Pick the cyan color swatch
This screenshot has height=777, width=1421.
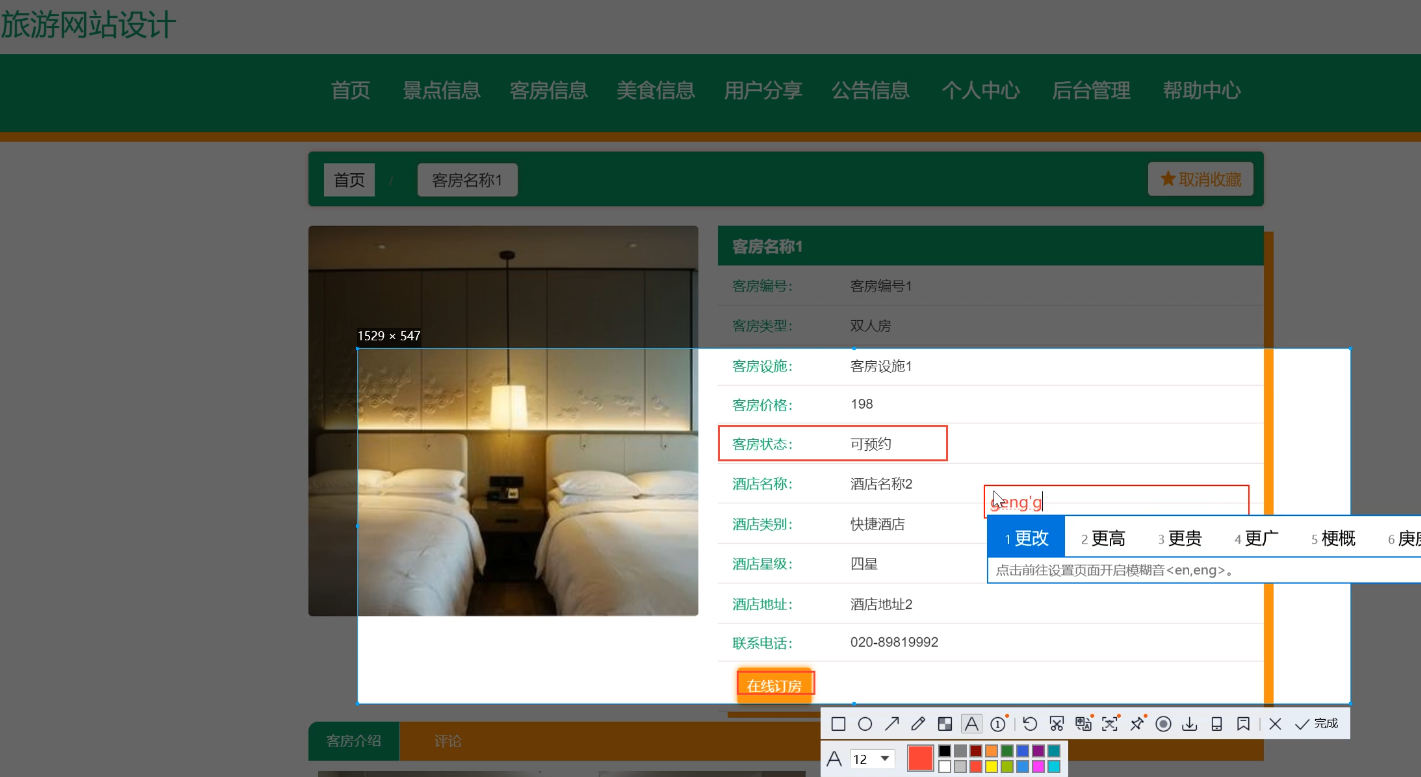(x=1054, y=767)
